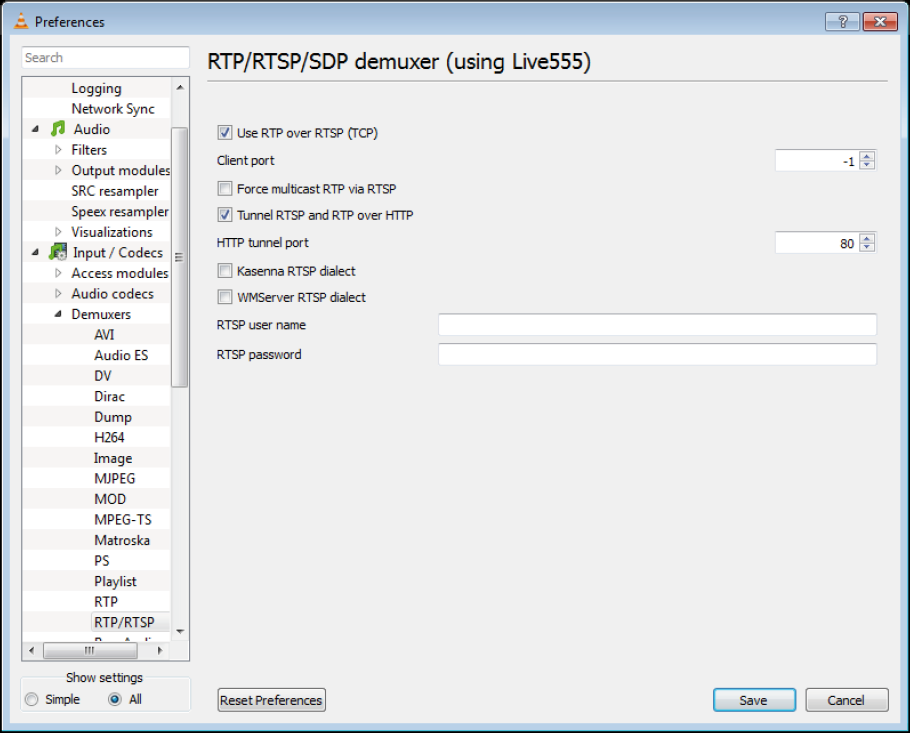The width and height of the screenshot is (910, 733).
Task: Click the music note icon next to Audio
Action: coord(57,129)
